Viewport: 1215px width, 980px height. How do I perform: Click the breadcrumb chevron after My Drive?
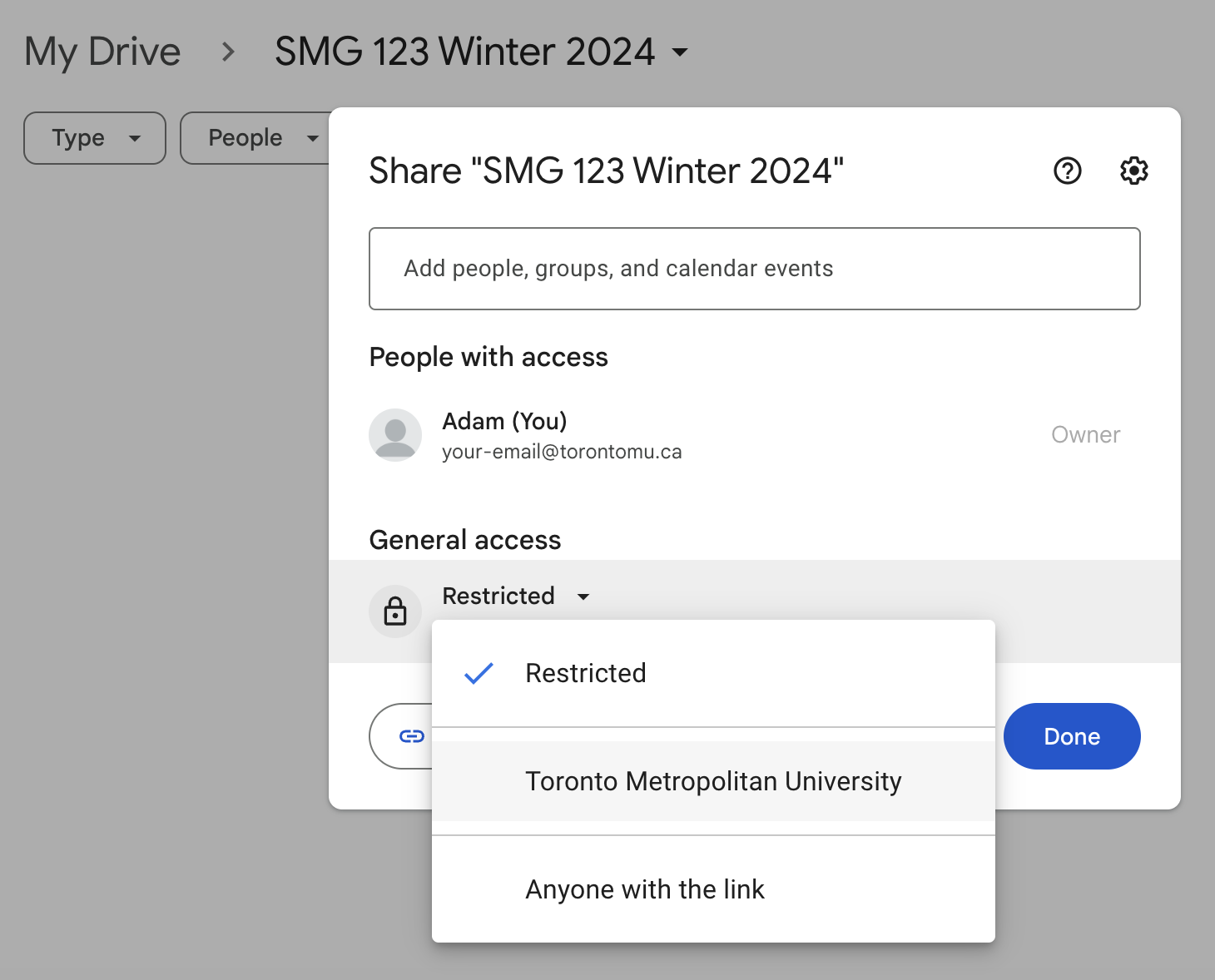tap(228, 52)
